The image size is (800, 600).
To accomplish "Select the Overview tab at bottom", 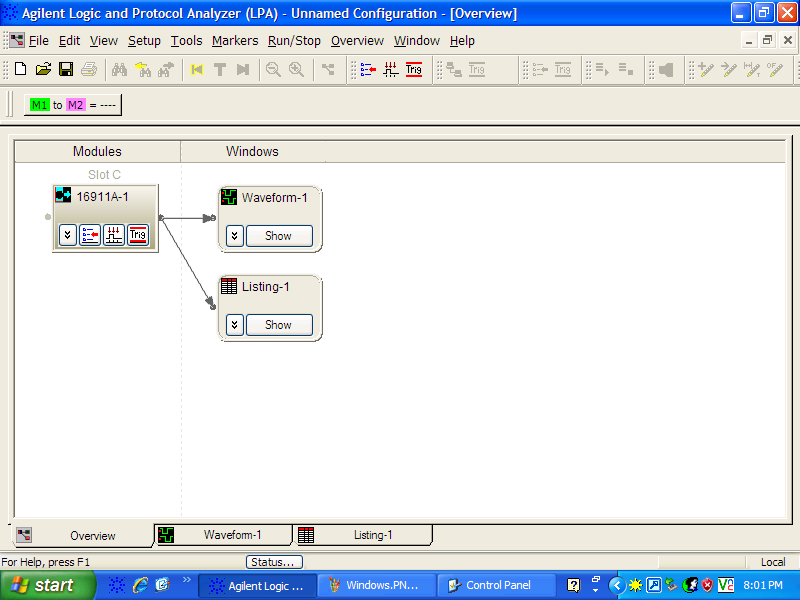I will point(83,536).
